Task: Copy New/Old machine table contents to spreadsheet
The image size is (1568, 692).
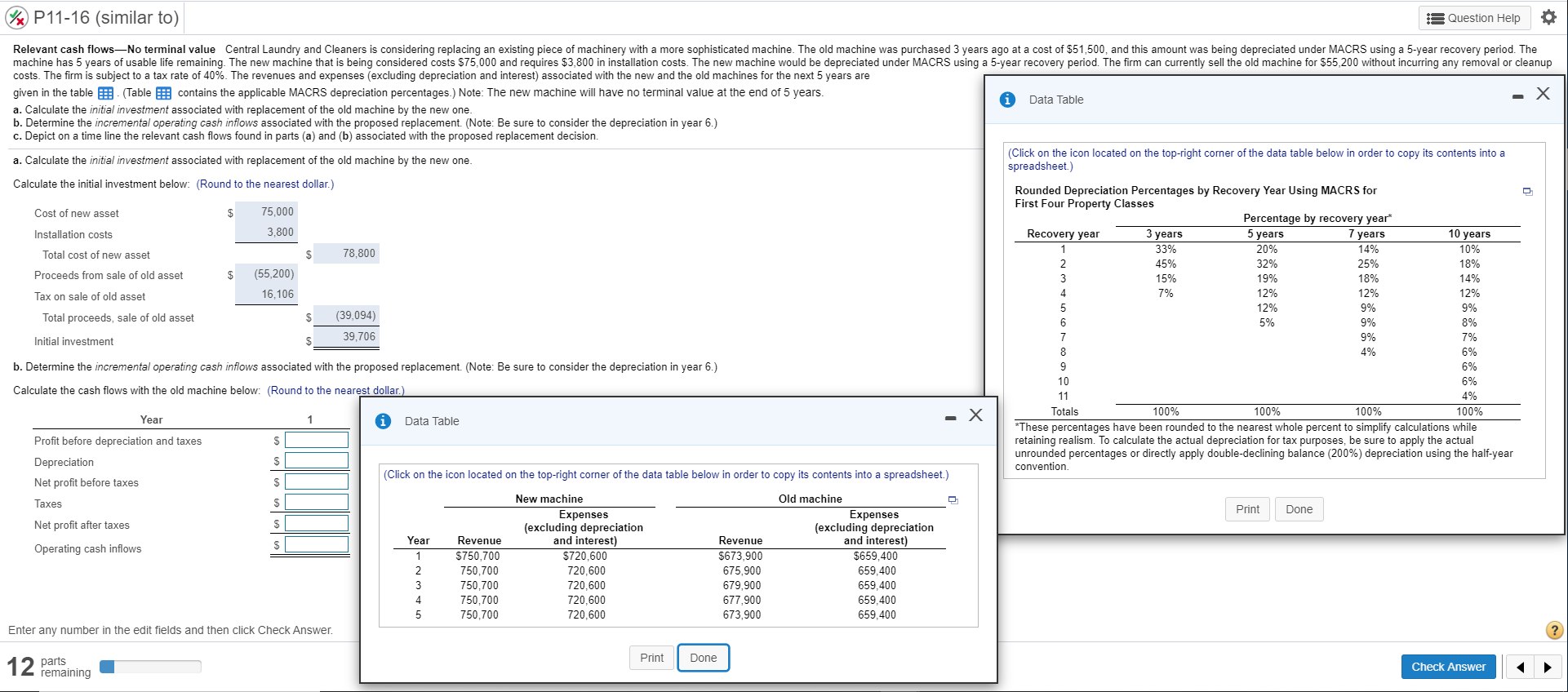Action: (x=953, y=499)
